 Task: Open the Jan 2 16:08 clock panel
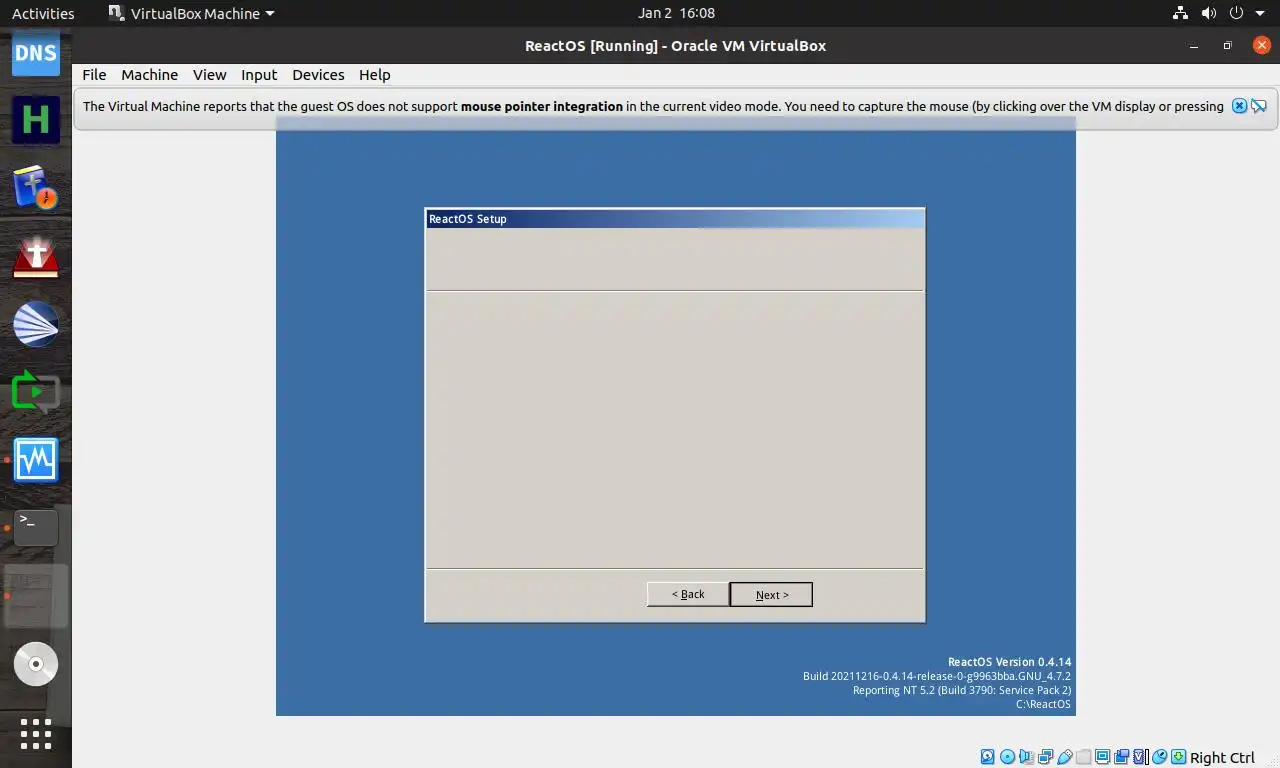coord(676,13)
